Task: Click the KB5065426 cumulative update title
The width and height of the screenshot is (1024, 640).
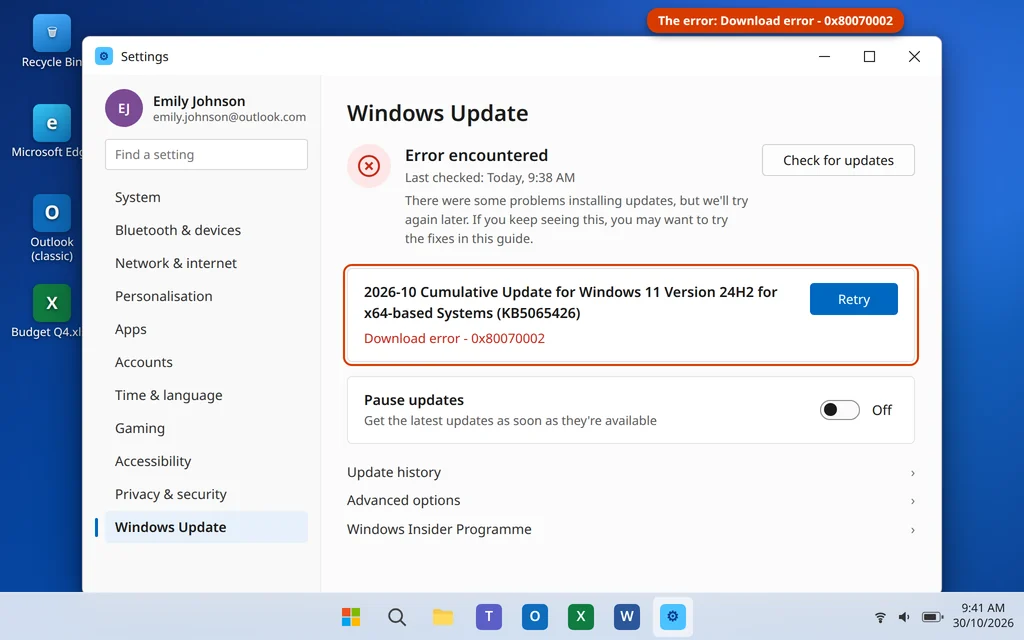Action: (570, 302)
